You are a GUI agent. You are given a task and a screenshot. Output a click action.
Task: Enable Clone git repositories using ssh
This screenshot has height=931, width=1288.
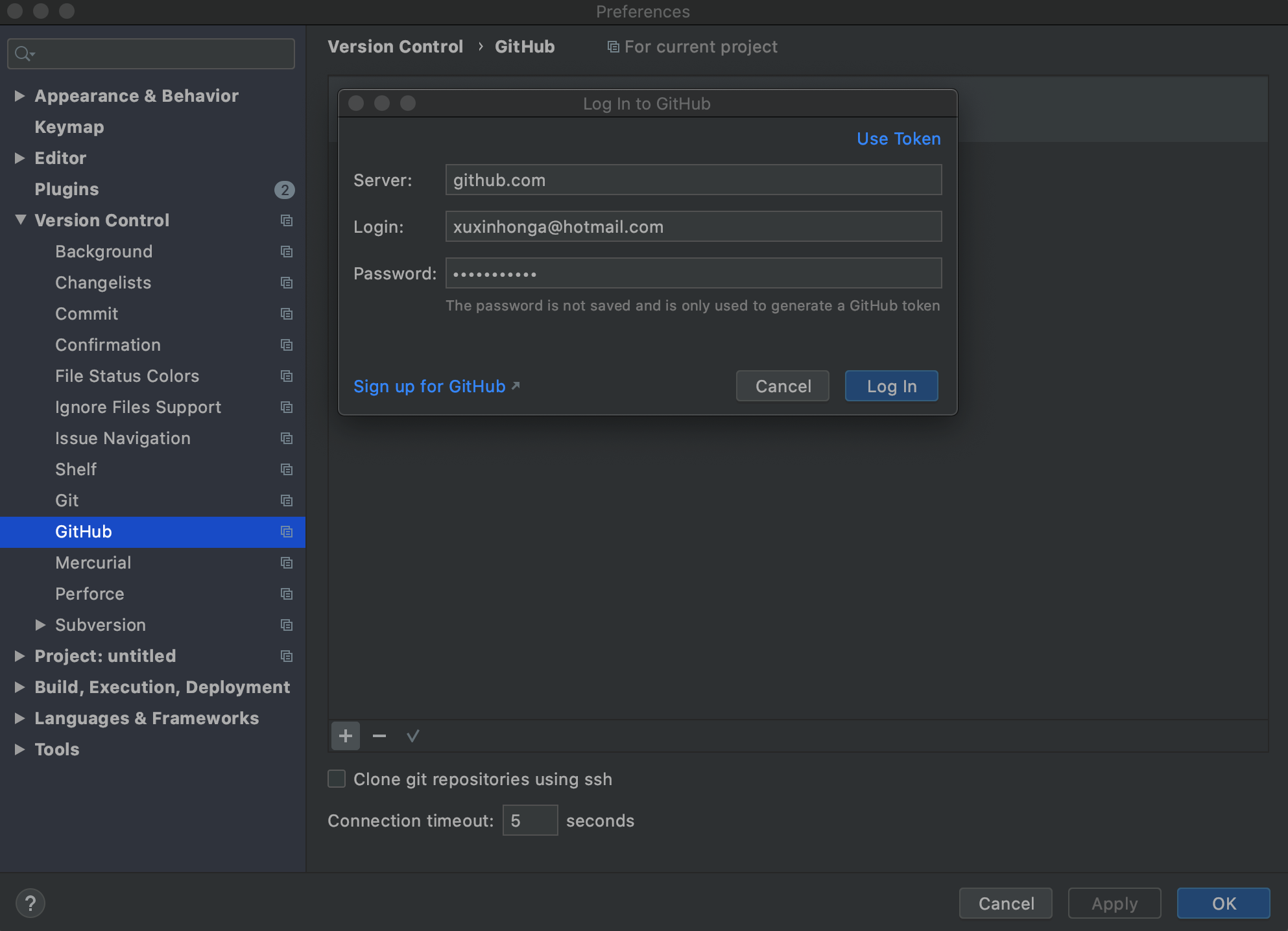click(x=337, y=779)
